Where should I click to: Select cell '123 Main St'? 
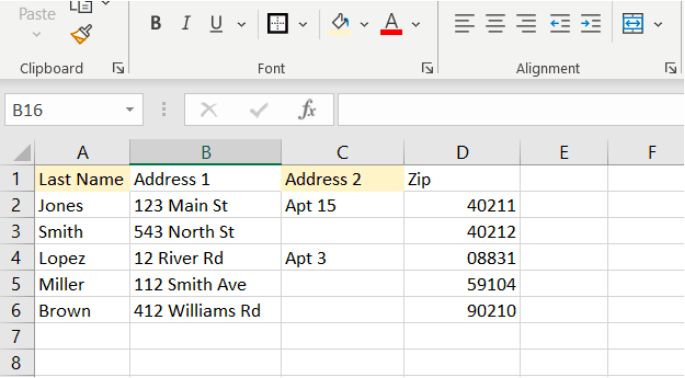[x=205, y=205]
